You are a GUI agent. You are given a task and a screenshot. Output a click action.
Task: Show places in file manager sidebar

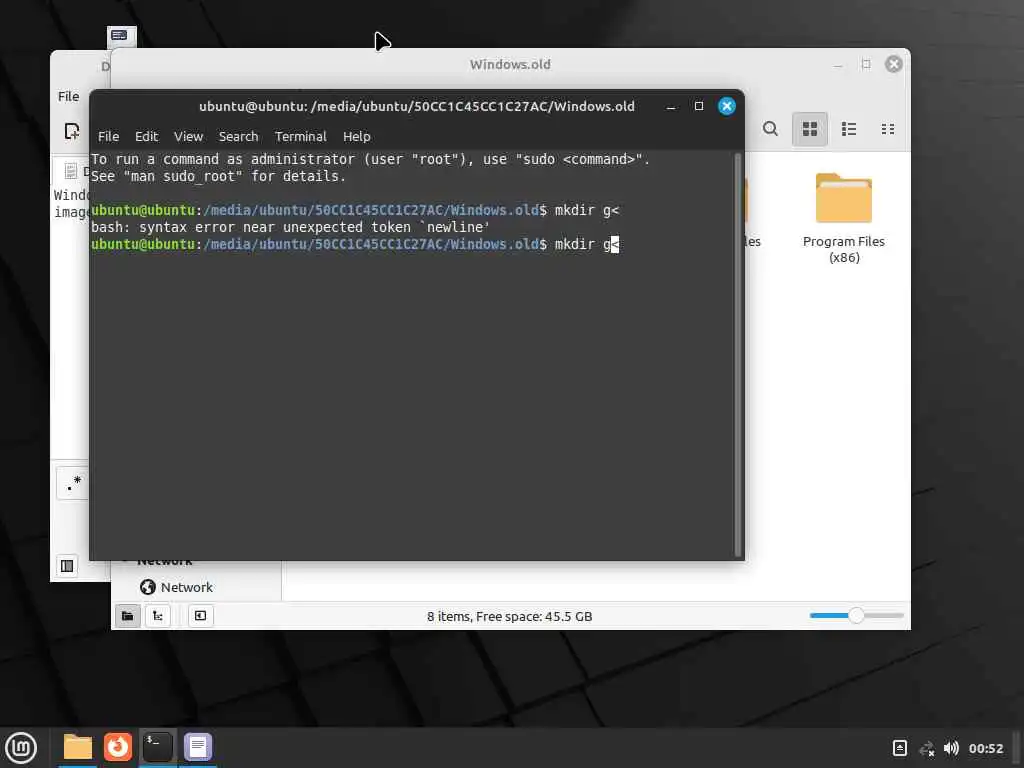point(127,616)
